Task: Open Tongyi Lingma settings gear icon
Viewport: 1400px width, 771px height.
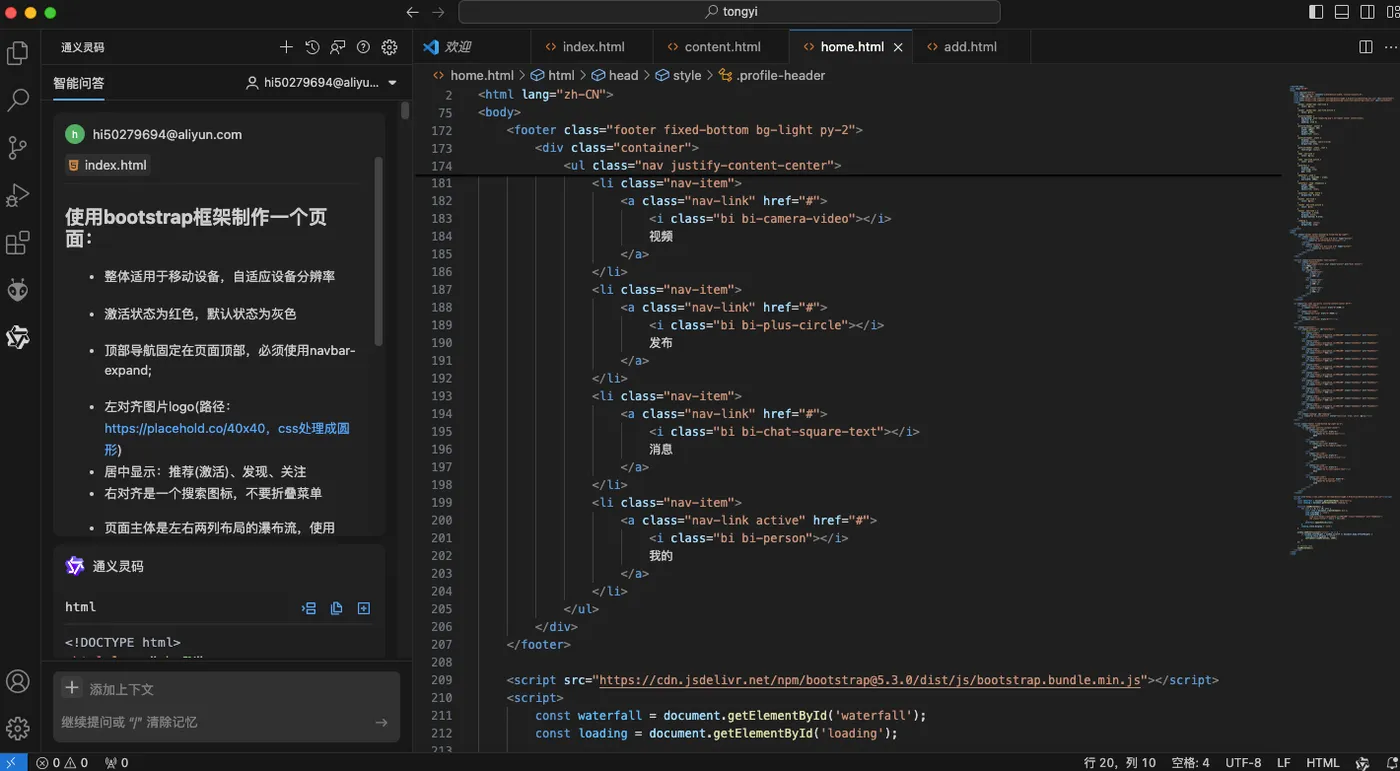Action: point(390,47)
